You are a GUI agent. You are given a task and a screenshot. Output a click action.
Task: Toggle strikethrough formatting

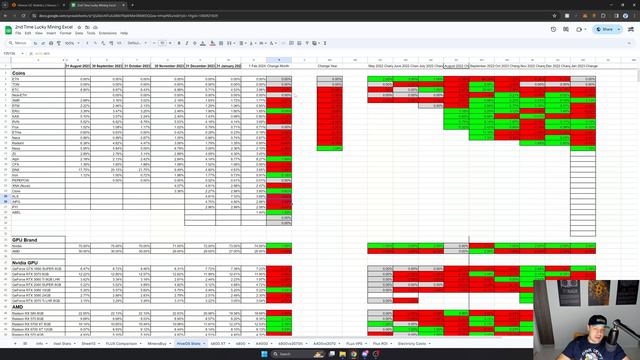point(195,43)
